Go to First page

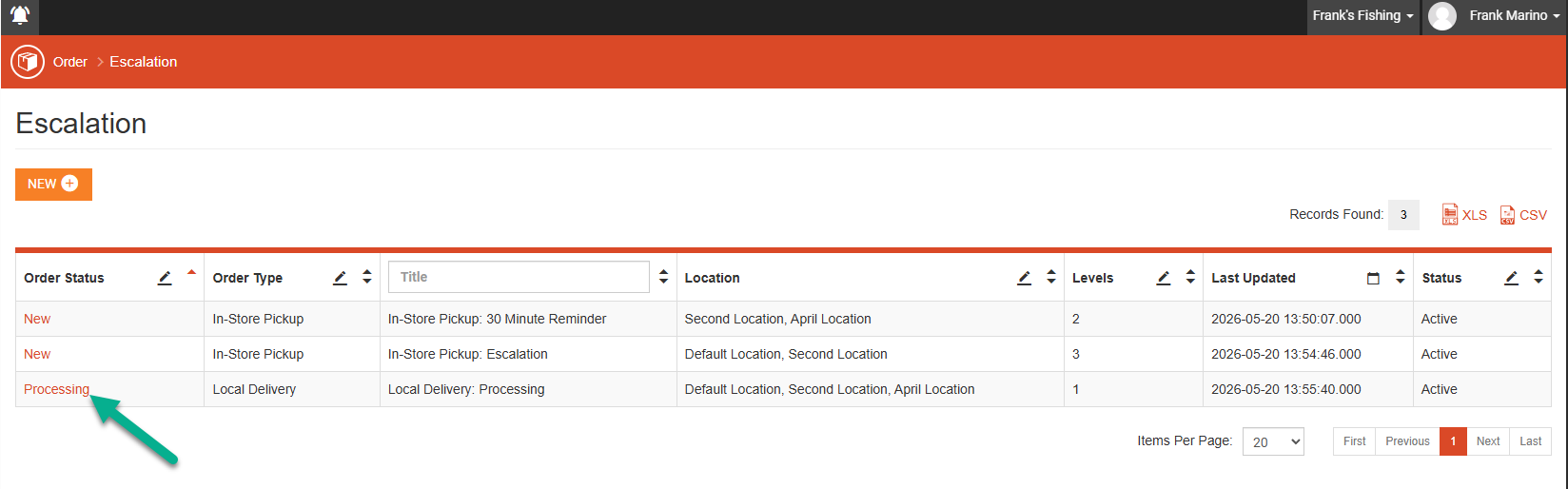click(1354, 441)
